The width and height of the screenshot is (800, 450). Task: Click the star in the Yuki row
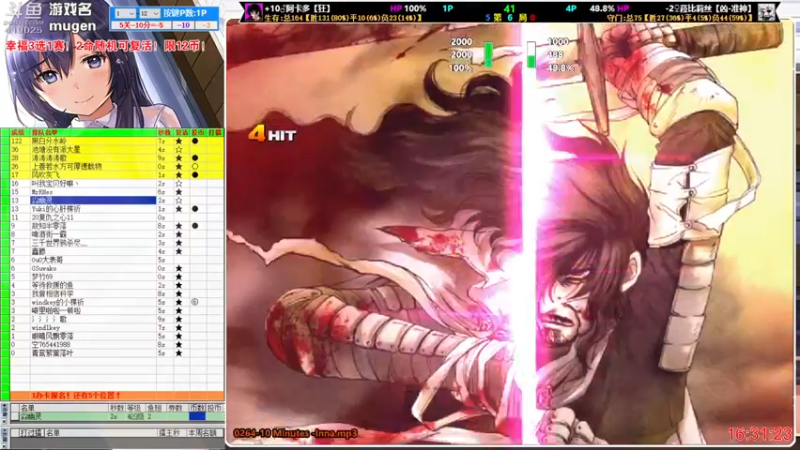coord(179,209)
